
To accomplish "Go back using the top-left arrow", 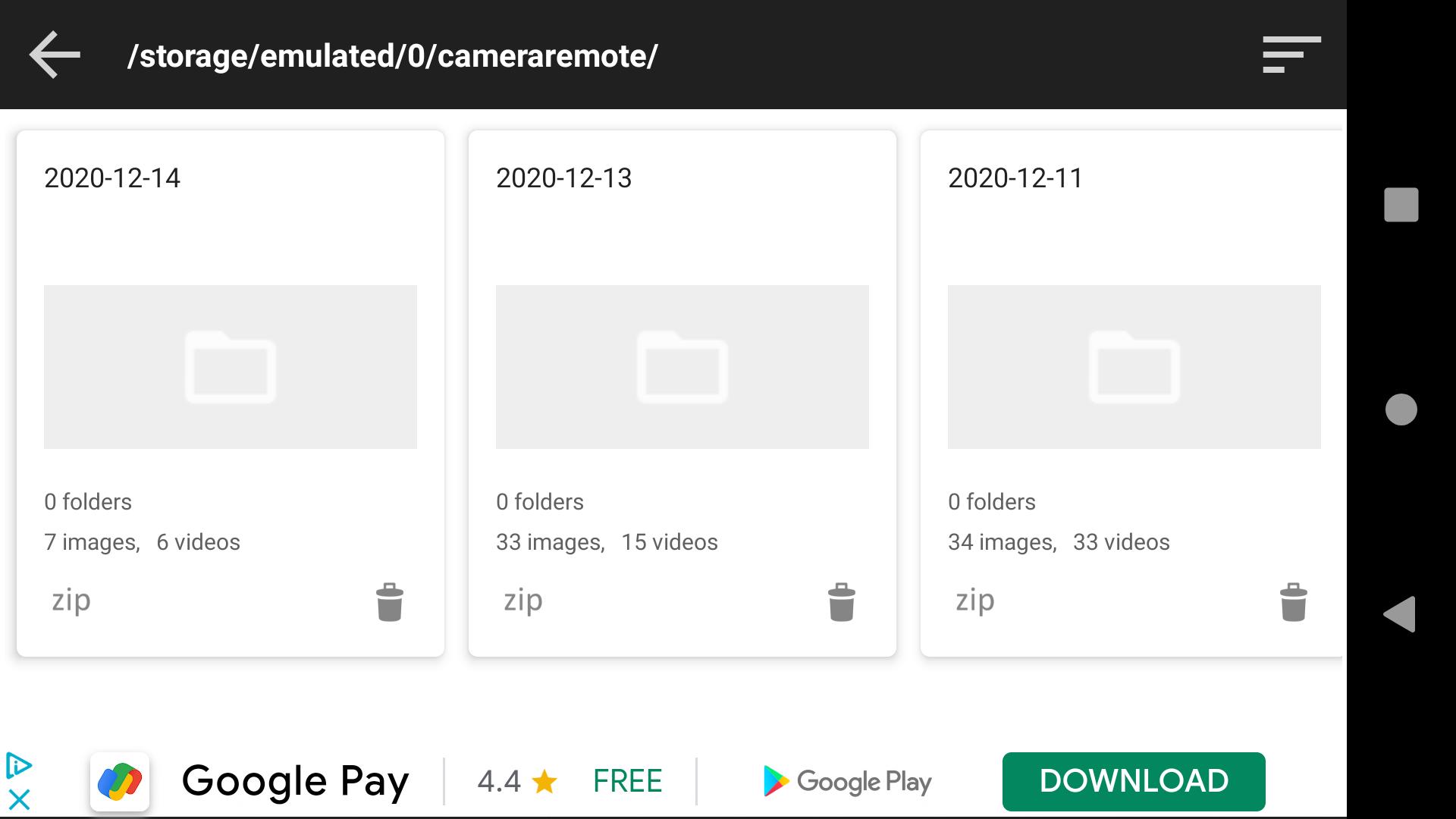I will click(55, 55).
